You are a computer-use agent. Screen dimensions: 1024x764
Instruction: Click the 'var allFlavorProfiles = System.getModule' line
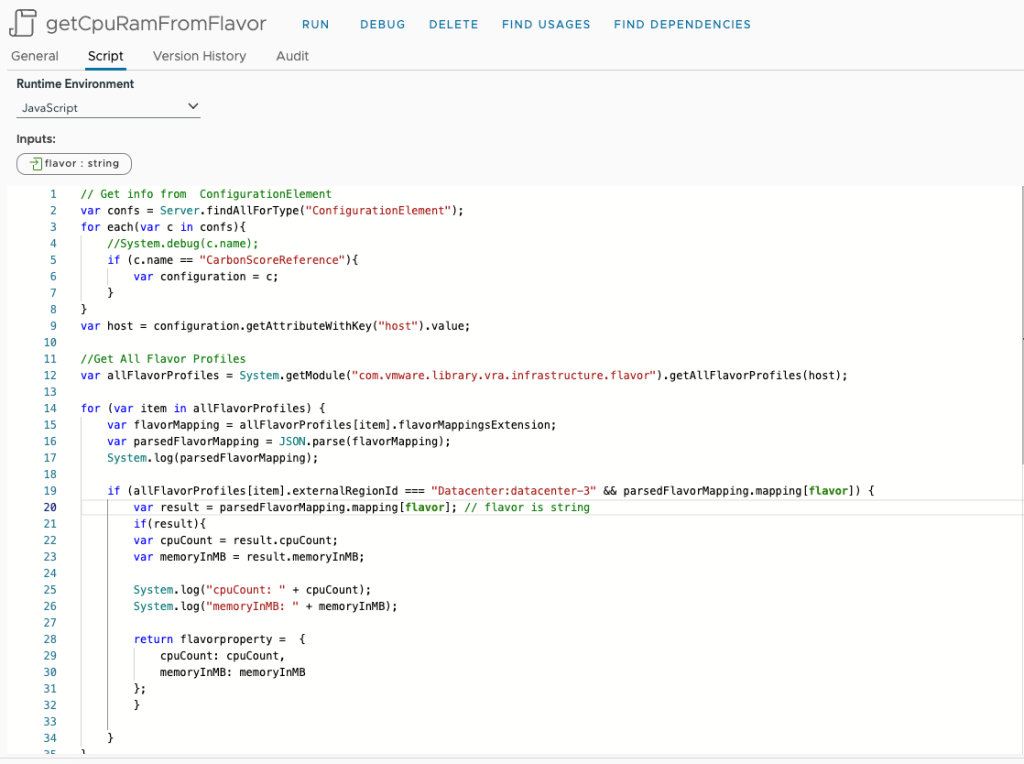click(x=464, y=375)
